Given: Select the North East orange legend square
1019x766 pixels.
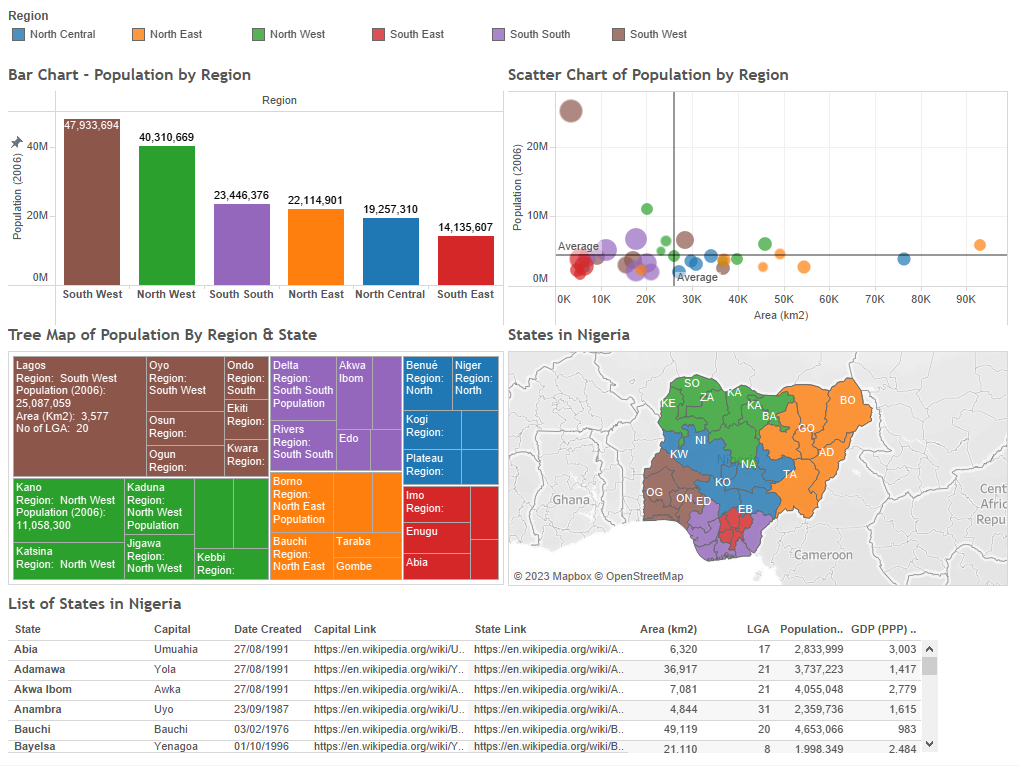Looking at the screenshot, I should 139,34.
